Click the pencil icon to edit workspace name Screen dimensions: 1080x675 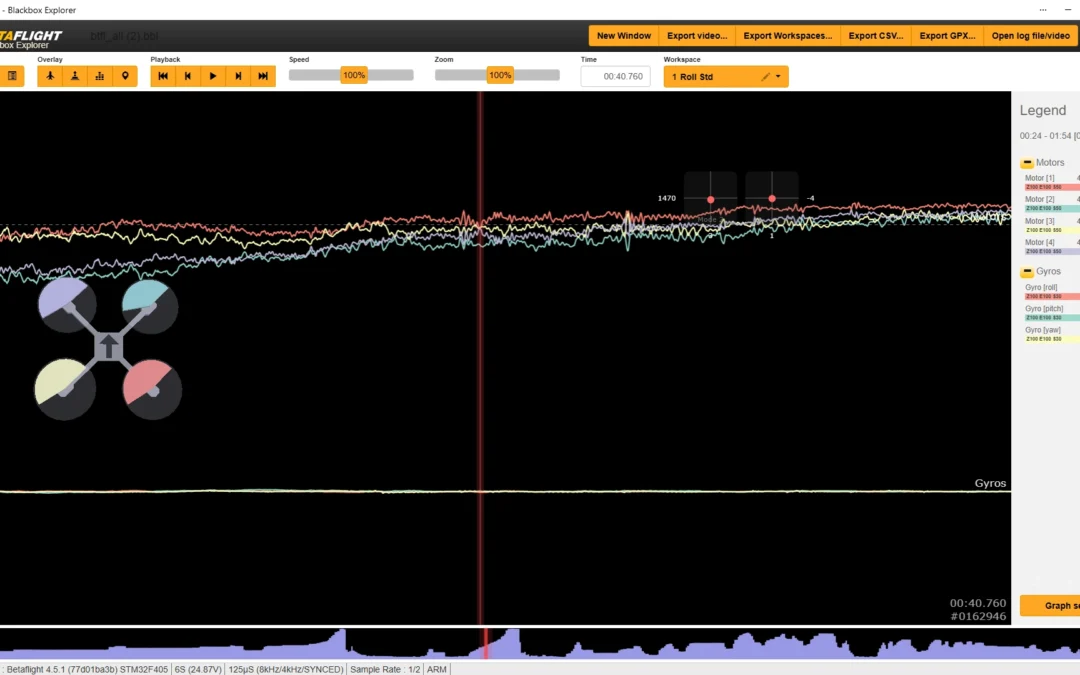[765, 76]
